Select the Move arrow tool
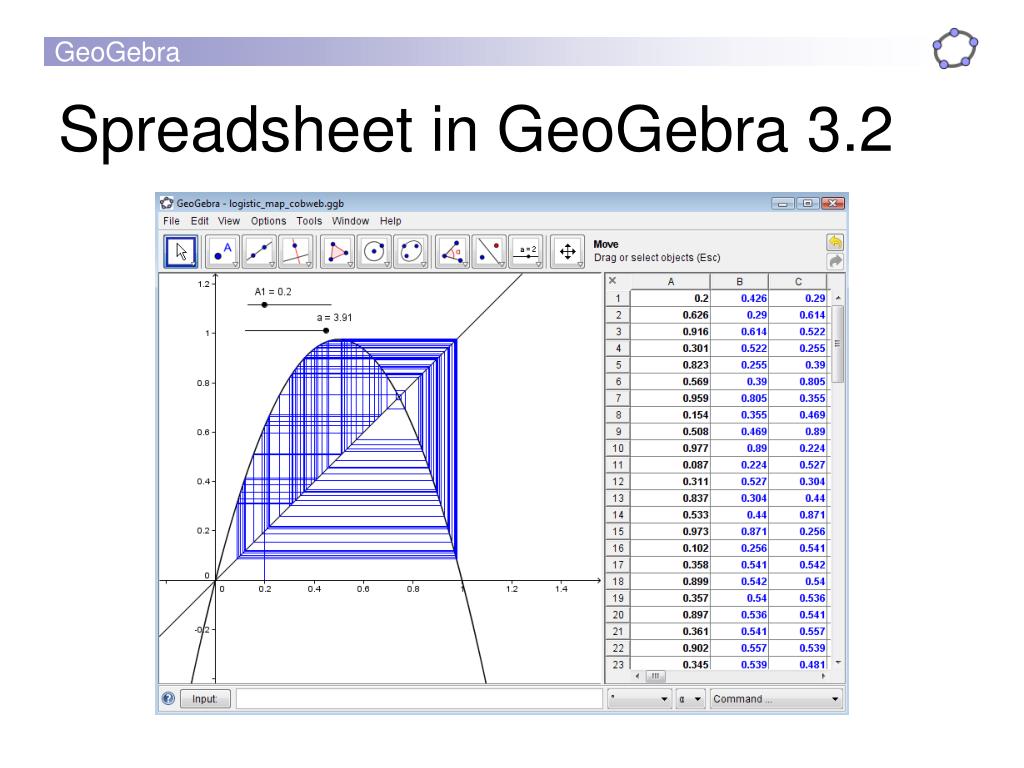Image resolution: width=1024 pixels, height=768 pixels. pos(180,251)
